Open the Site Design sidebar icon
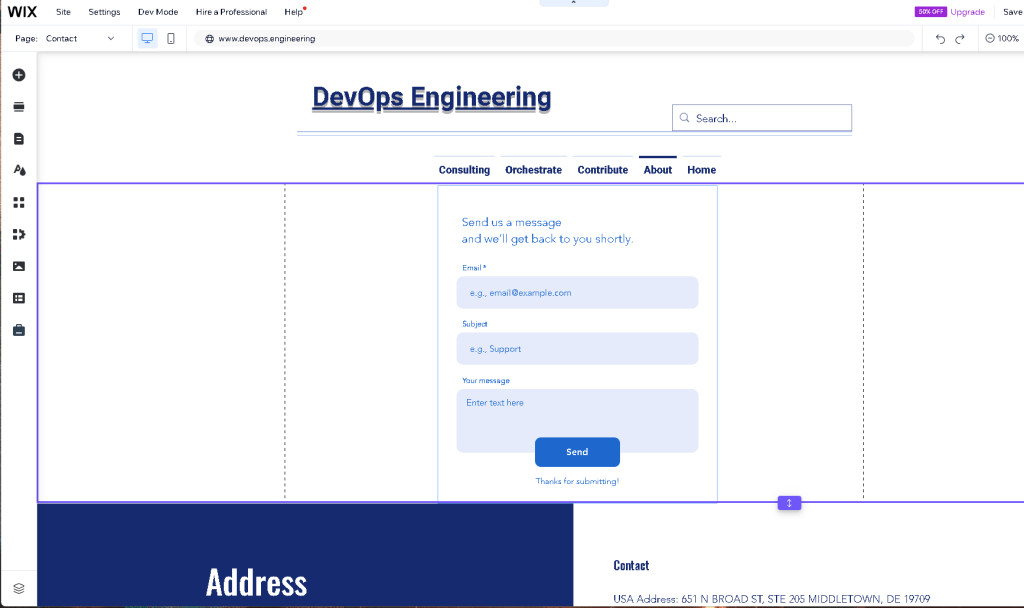The height and width of the screenshot is (608, 1024). [19, 170]
